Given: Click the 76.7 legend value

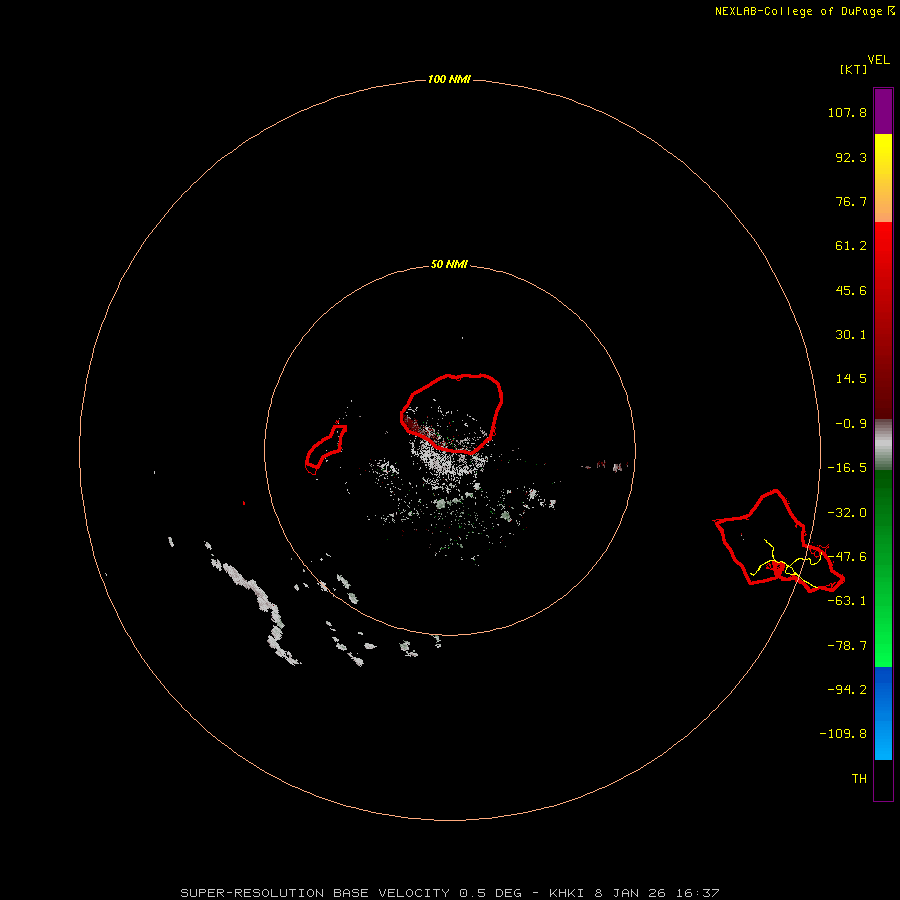Looking at the screenshot, I should coord(851,201).
